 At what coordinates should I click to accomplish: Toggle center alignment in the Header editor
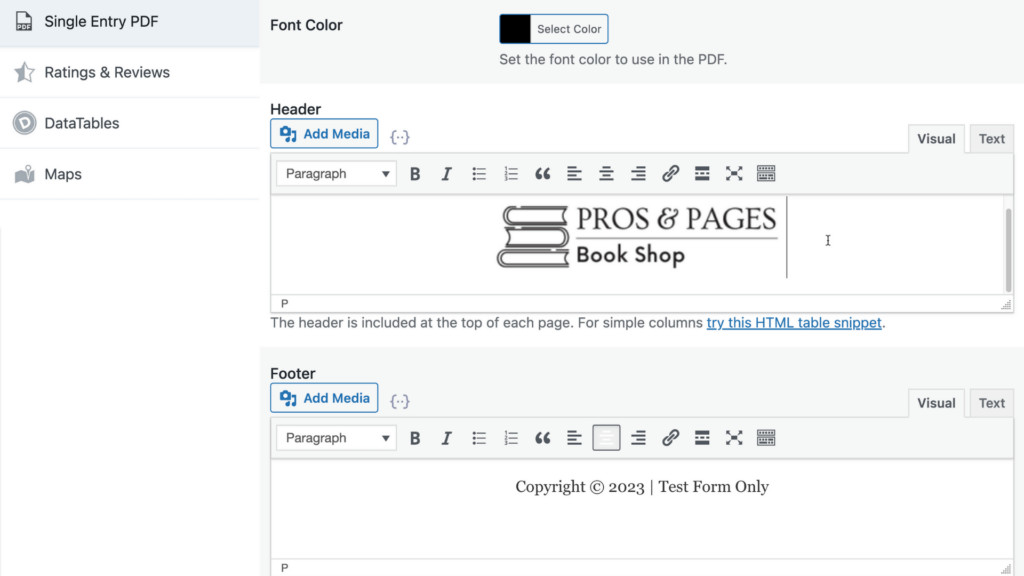click(607, 173)
